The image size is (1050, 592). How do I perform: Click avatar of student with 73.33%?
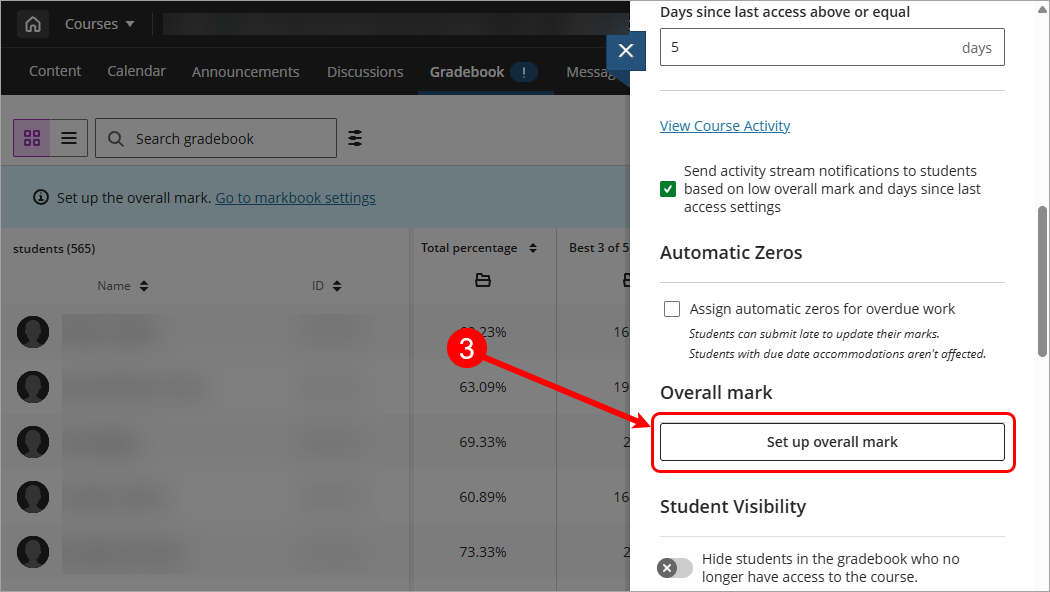tap(33, 552)
